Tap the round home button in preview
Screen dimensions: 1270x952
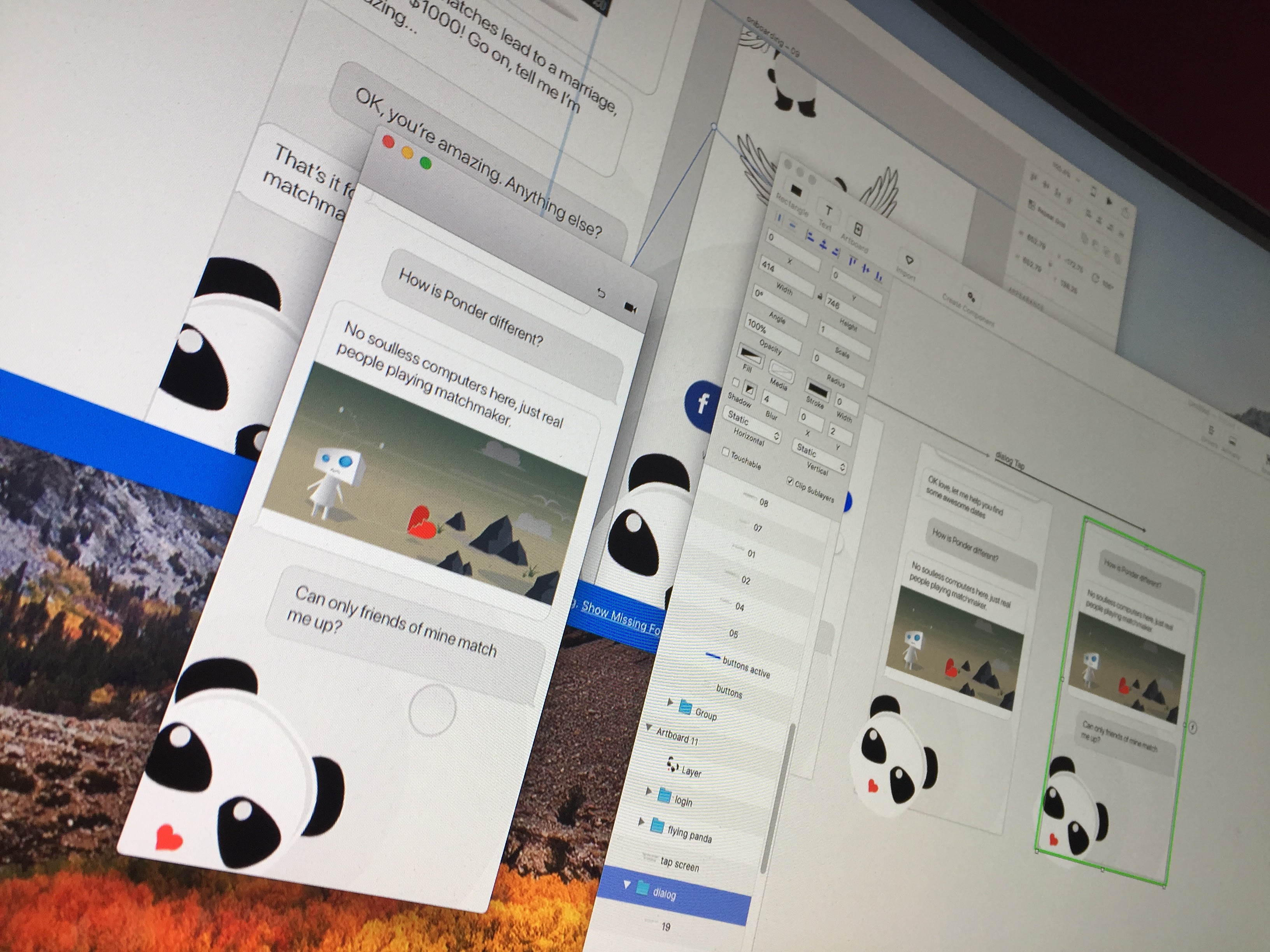pyautogui.click(x=432, y=710)
